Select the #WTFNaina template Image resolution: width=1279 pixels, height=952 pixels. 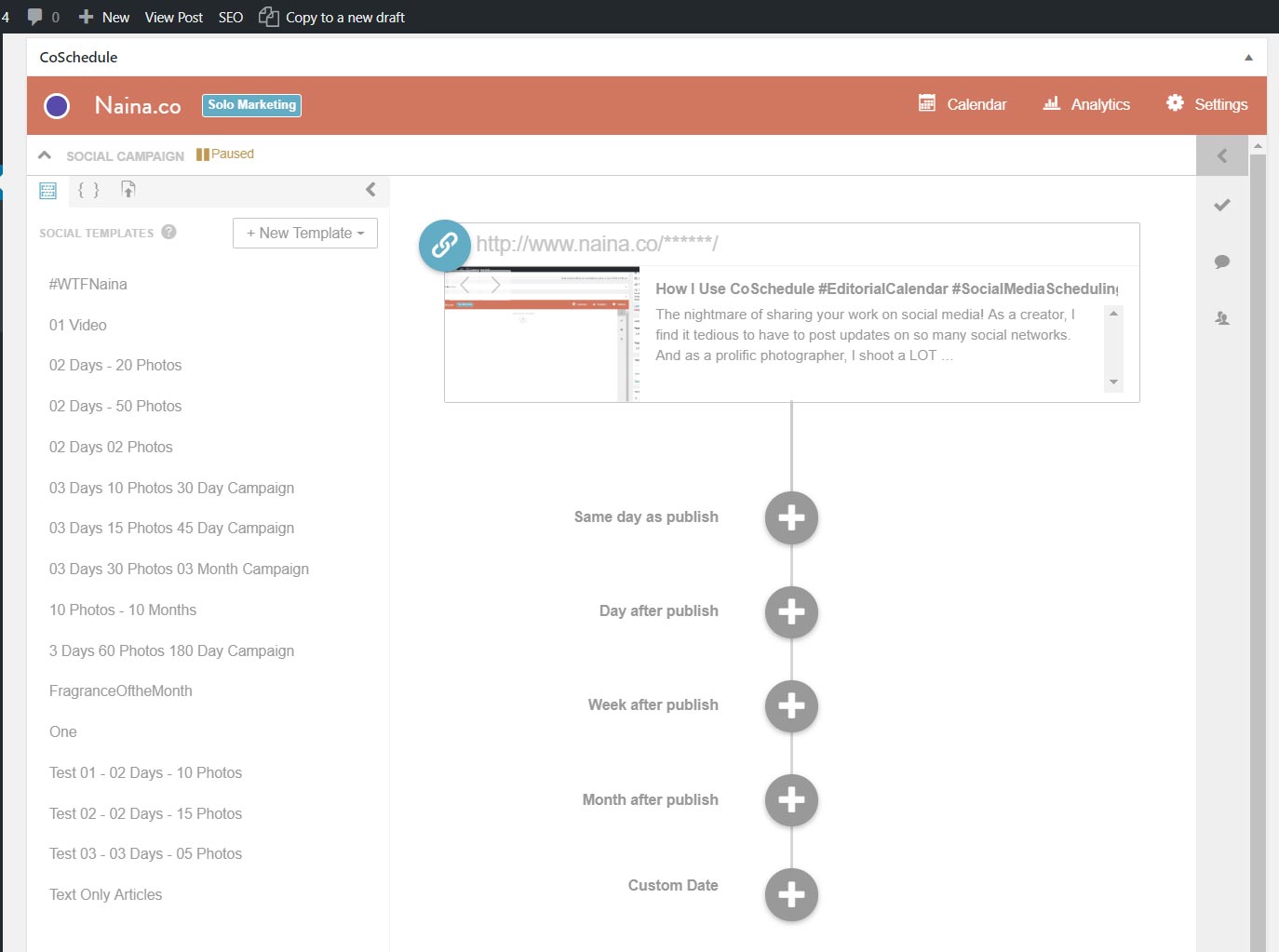click(x=88, y=284)
